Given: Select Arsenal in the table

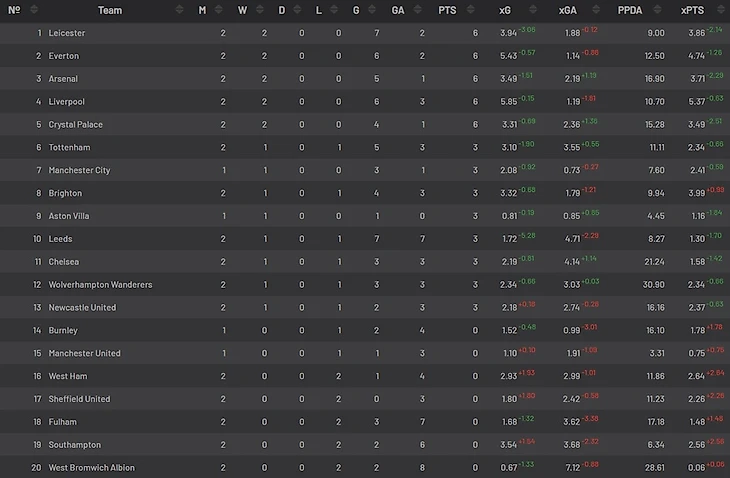Looking at the screenshot, I should [63, 79].
